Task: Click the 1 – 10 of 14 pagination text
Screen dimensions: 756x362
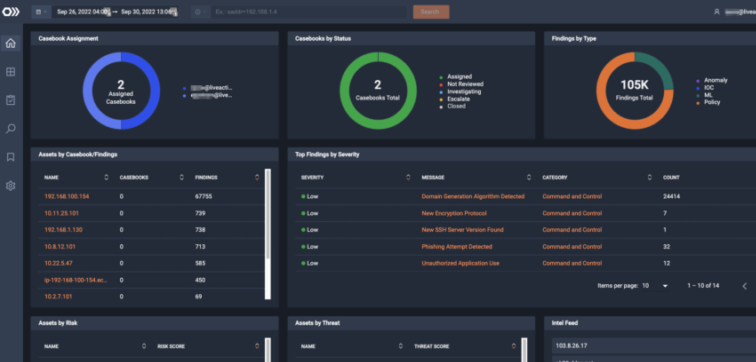Action: pos(703,286)
